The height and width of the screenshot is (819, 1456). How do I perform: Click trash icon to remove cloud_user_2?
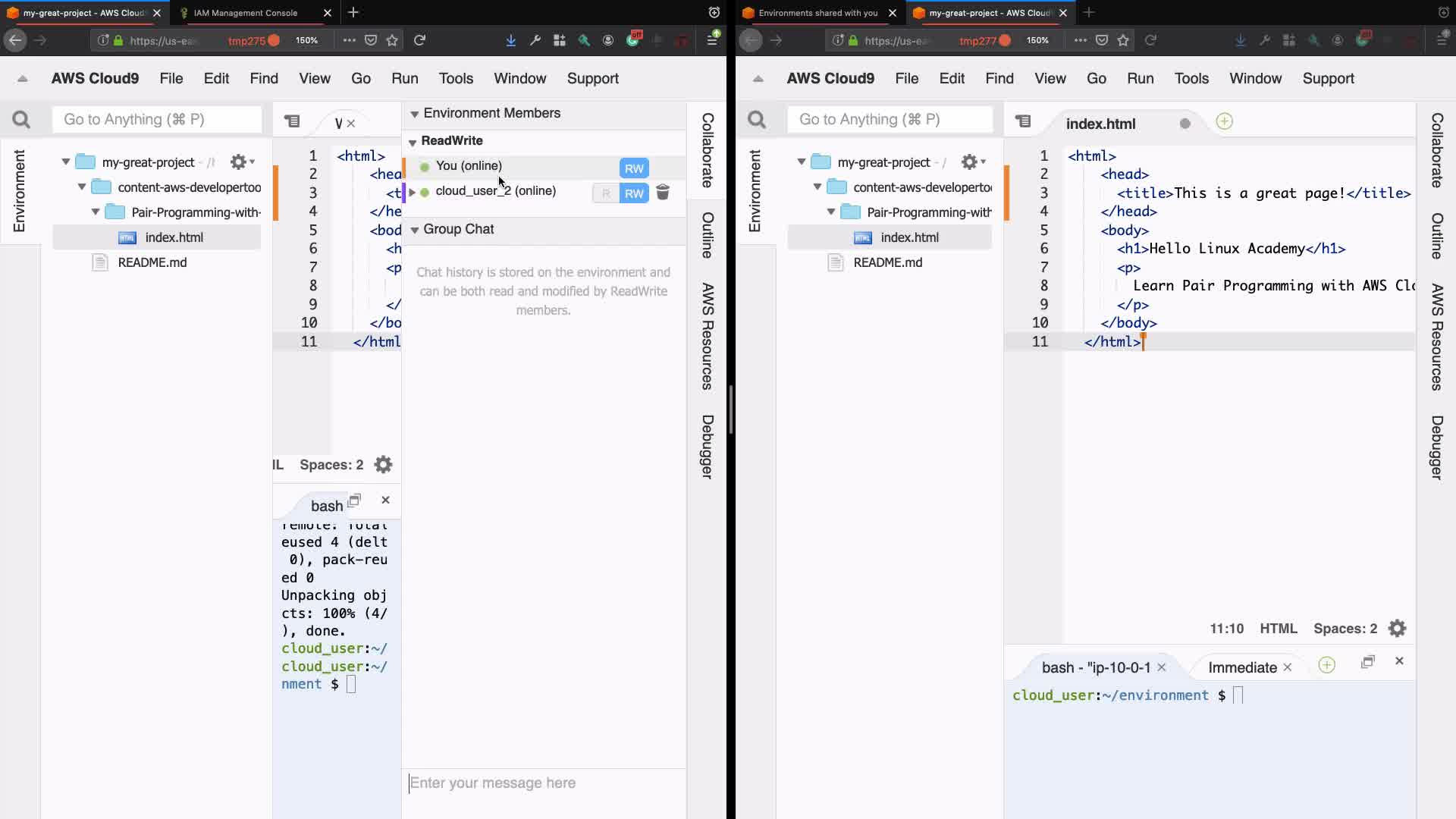[x=662, y=193]
